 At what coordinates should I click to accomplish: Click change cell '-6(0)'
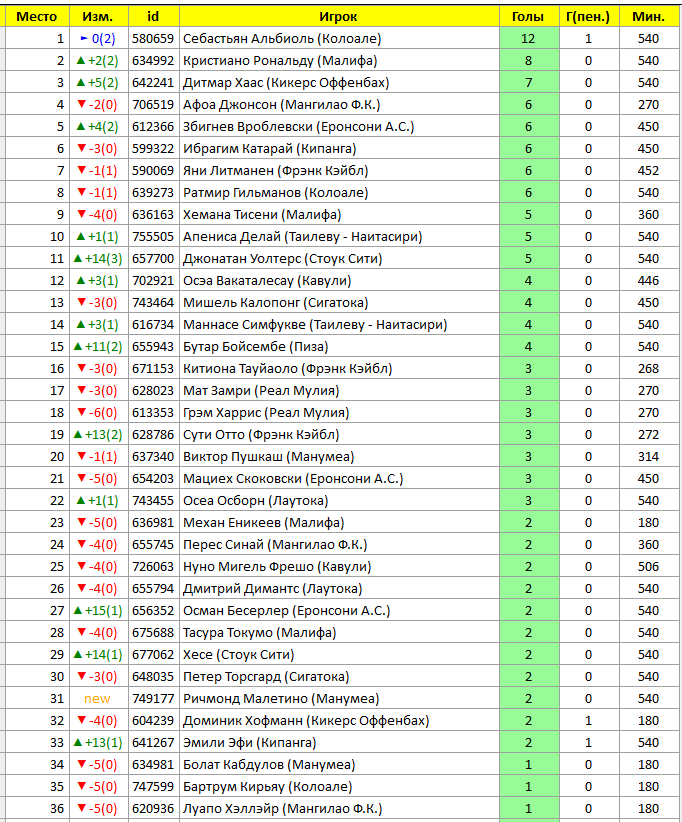[x=99, y=413]
